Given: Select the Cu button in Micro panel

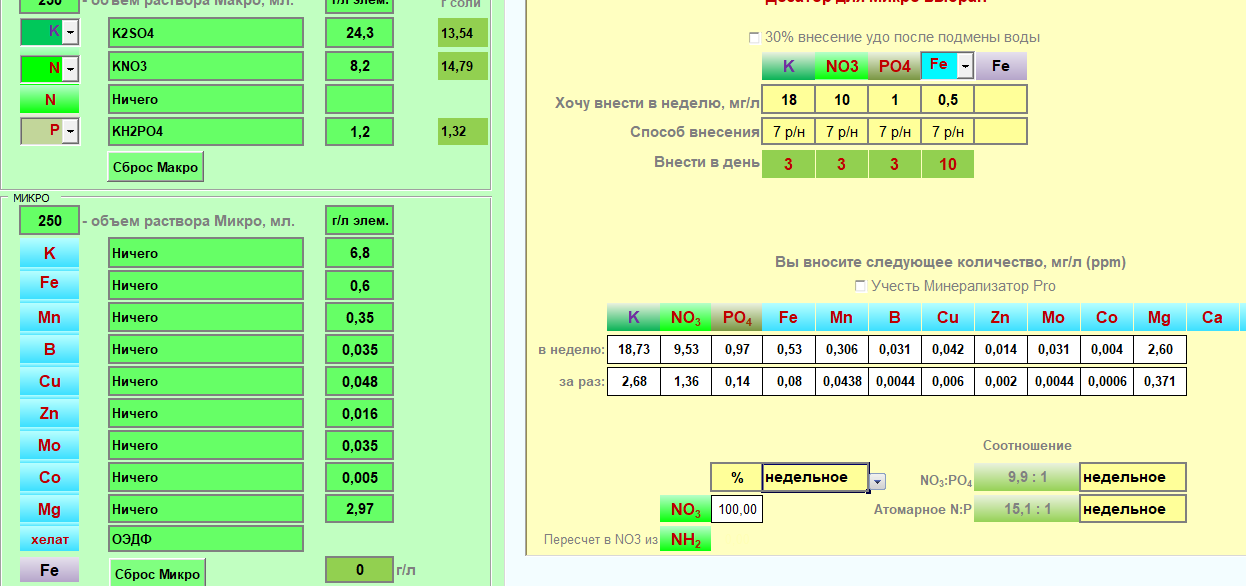Looking at the screenshot, I should 49,382.
